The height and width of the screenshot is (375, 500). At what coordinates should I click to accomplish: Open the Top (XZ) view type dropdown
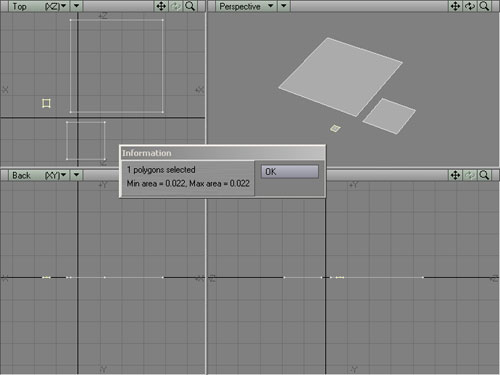point(39,6)
